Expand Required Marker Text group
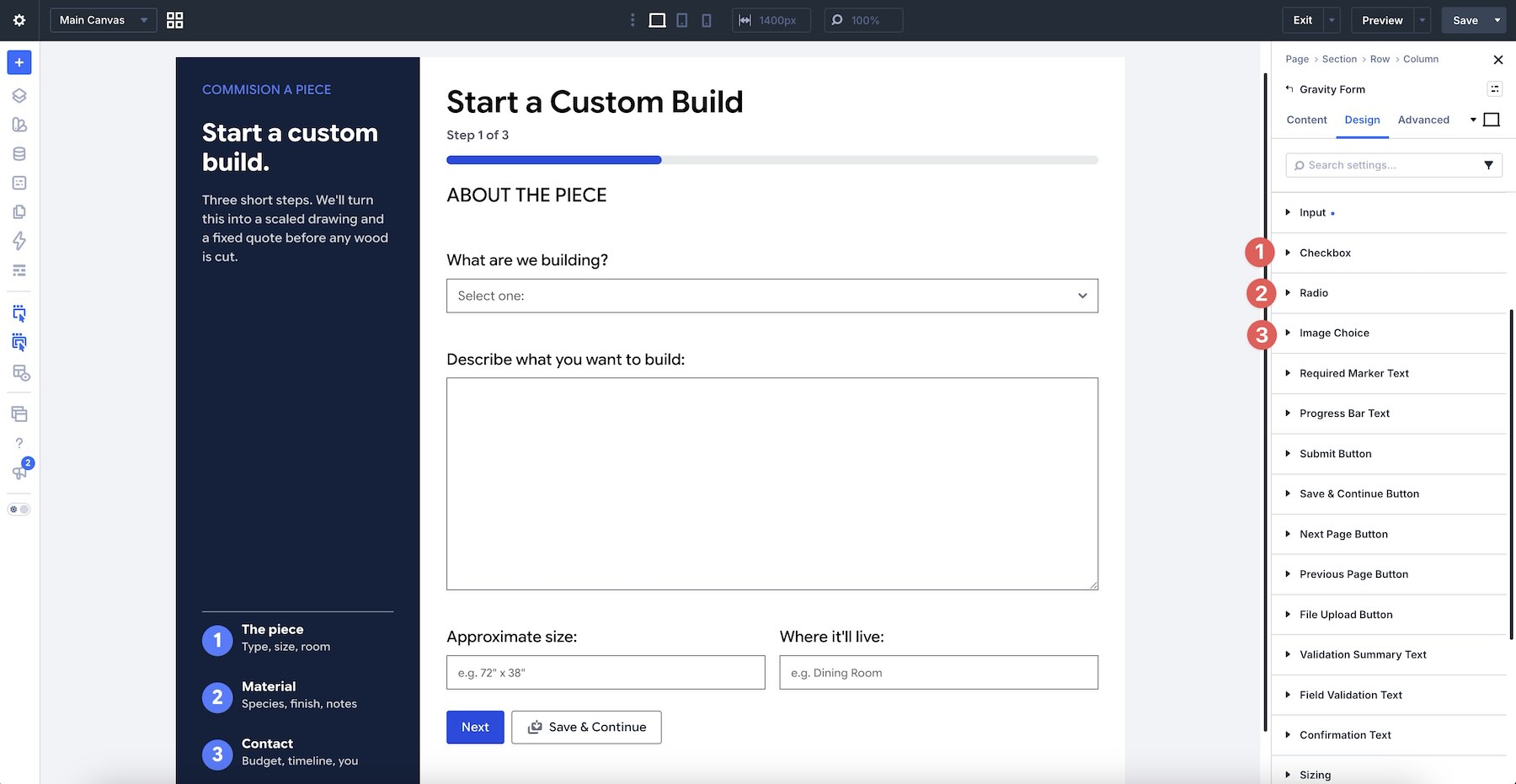The image size is (1516, 784). tap(1388, 373)
